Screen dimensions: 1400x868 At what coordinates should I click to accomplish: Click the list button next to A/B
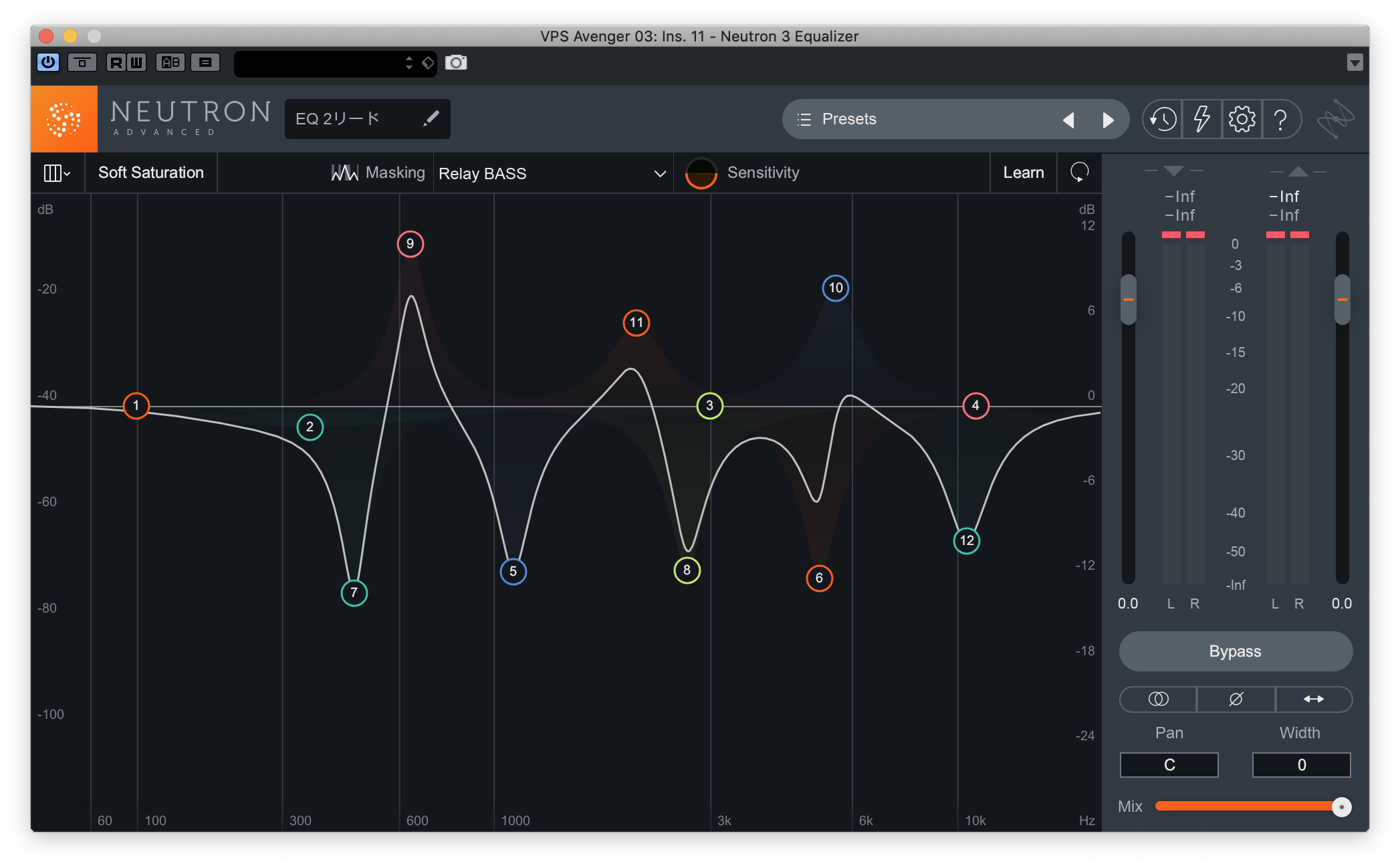(206, 62)
